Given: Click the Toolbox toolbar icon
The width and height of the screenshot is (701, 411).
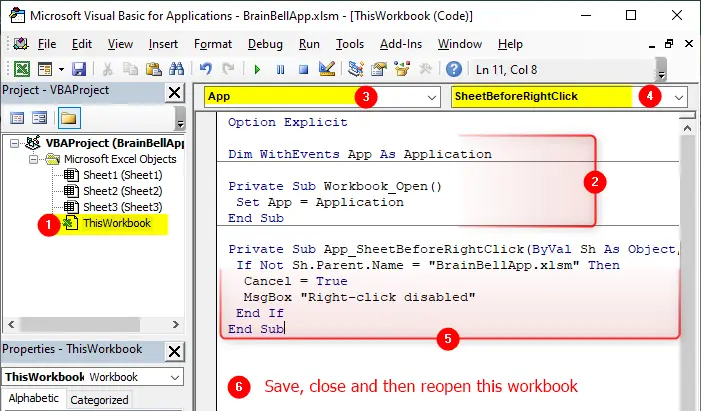Looking at the screenshot, I should coord(425,69).
